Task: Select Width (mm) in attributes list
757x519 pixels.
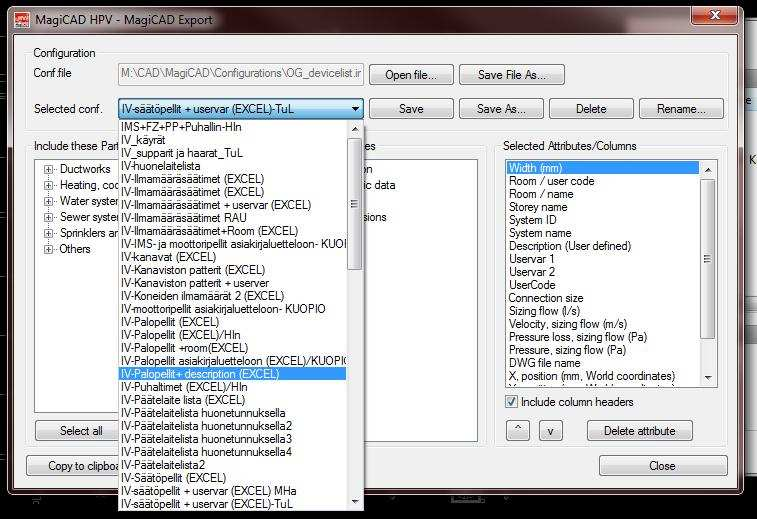Action: coord(603,168)
